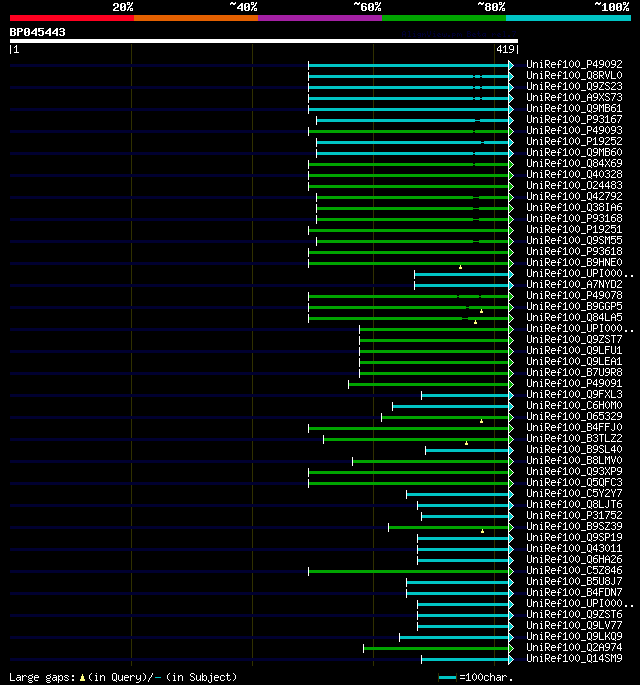
Task: Select label UniRef100_O65329
Action: (574, 416)
